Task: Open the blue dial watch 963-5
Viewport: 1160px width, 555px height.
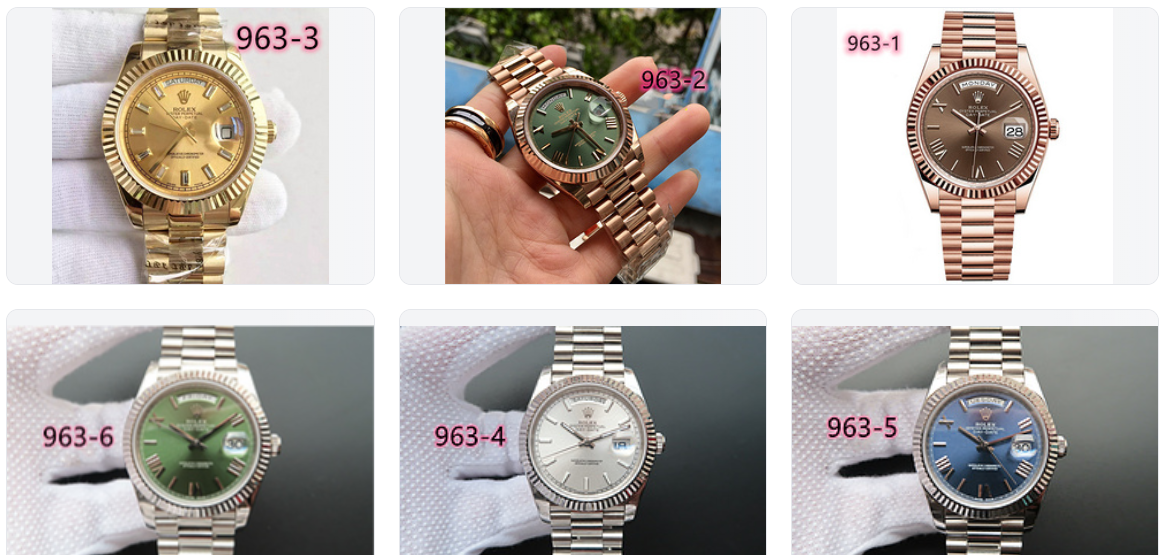Action: click(974, 440)
